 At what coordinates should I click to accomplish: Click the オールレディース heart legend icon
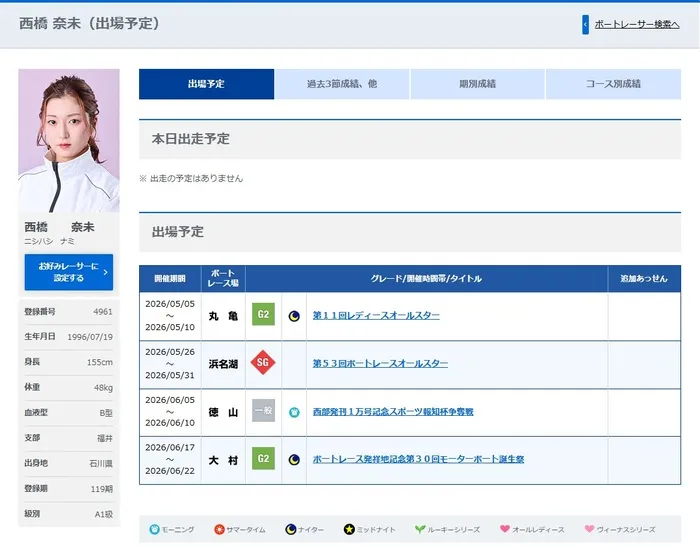(x=505, y=529)
